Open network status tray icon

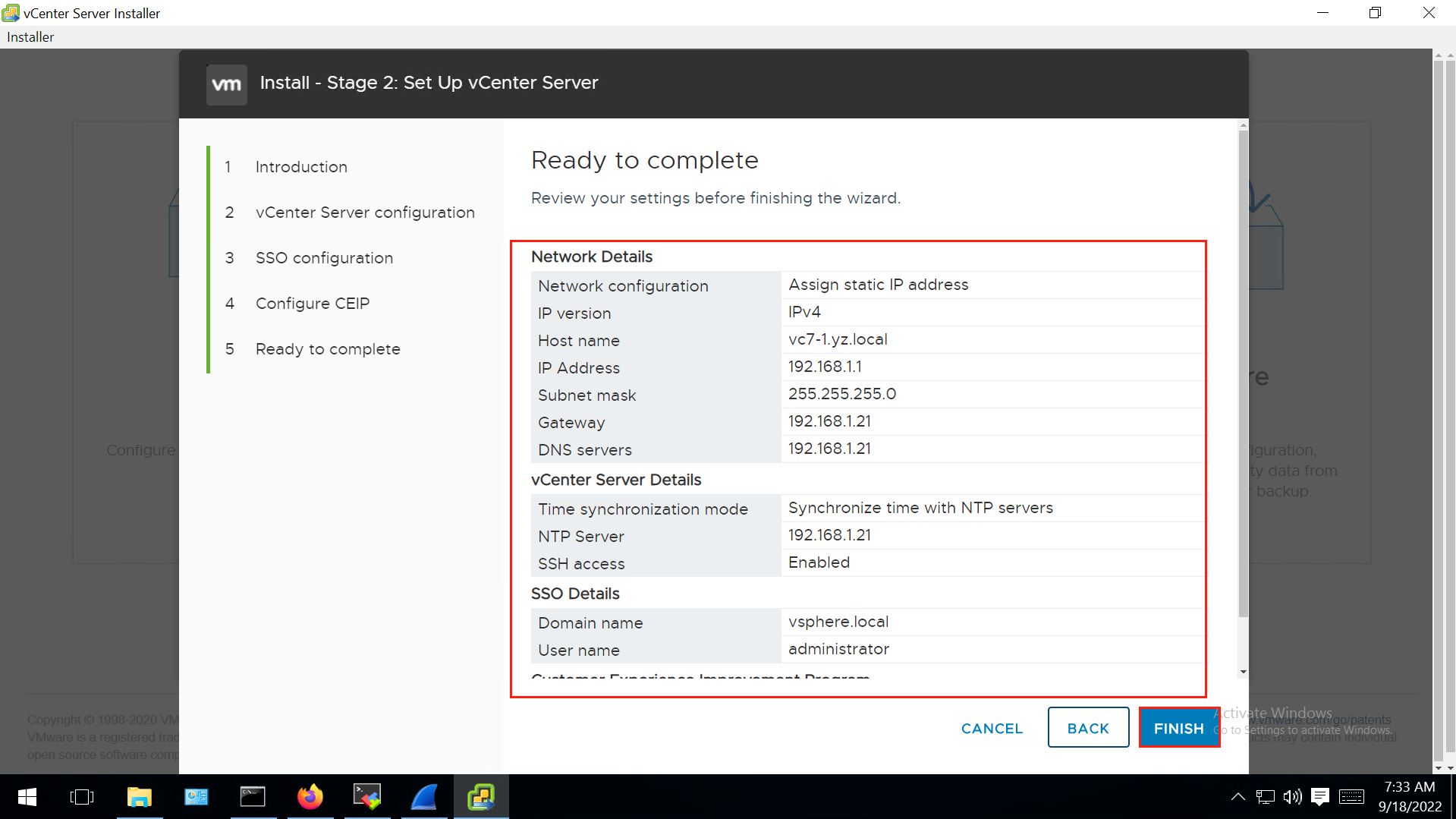point(1265,797)
